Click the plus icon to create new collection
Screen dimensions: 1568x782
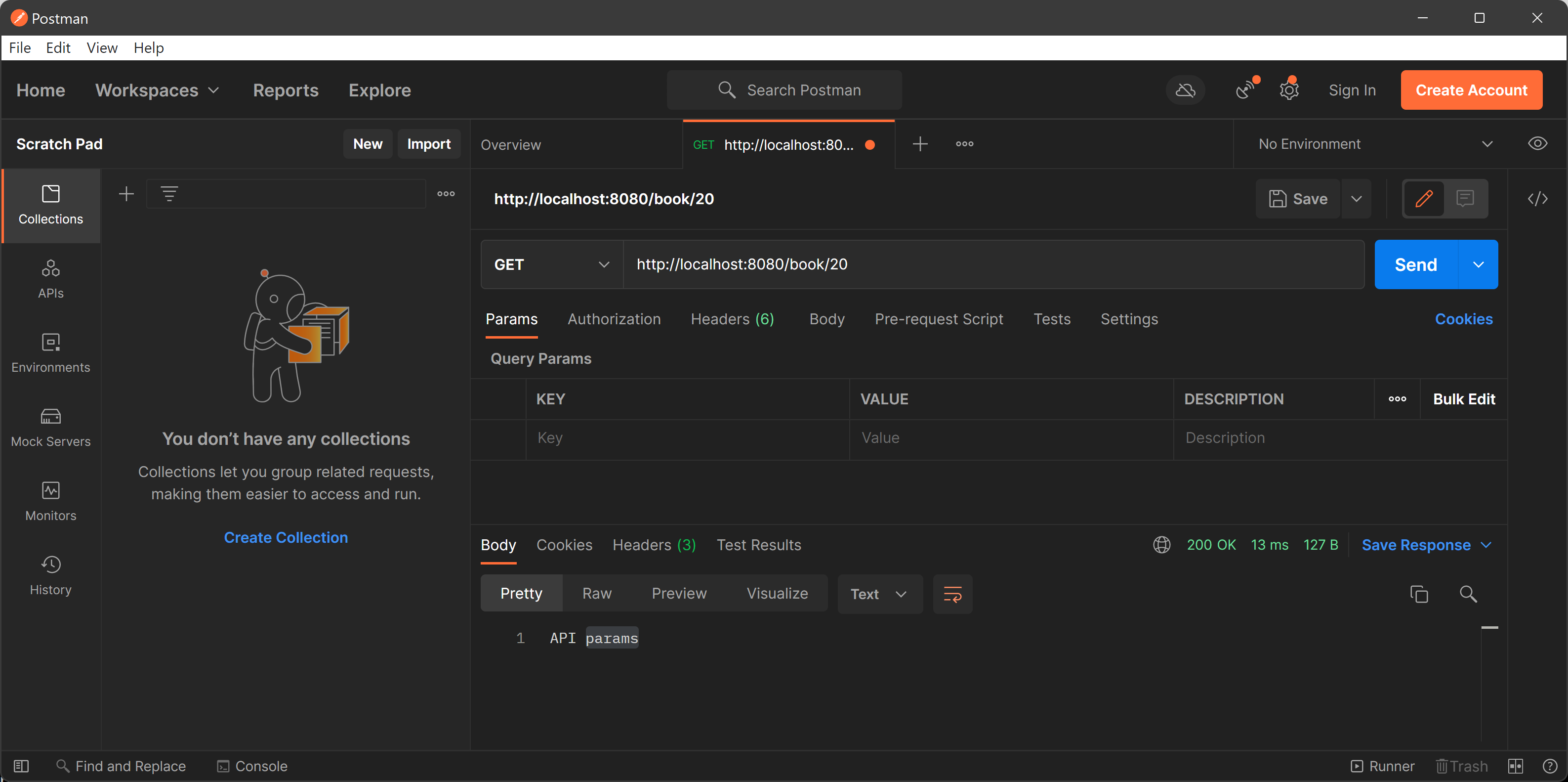pos(126,194)
